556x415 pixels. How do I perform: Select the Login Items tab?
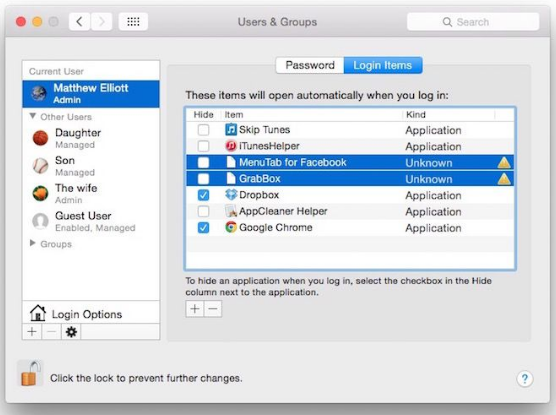tap(383, 65)
